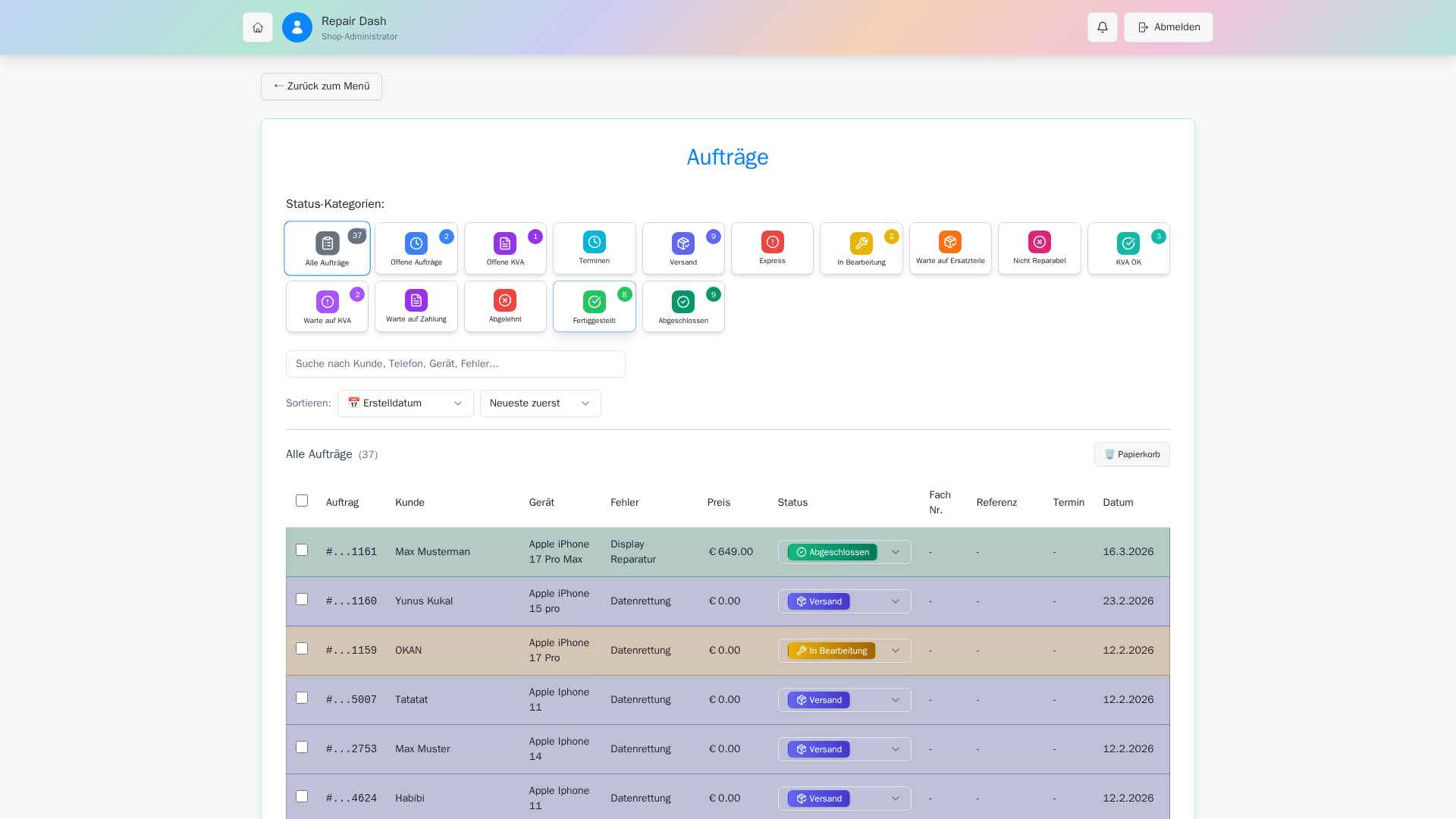The height and width of the screenshot is (819, 1456).
Task: Check the box for order #...1161
Action: (x=302, y=550)
